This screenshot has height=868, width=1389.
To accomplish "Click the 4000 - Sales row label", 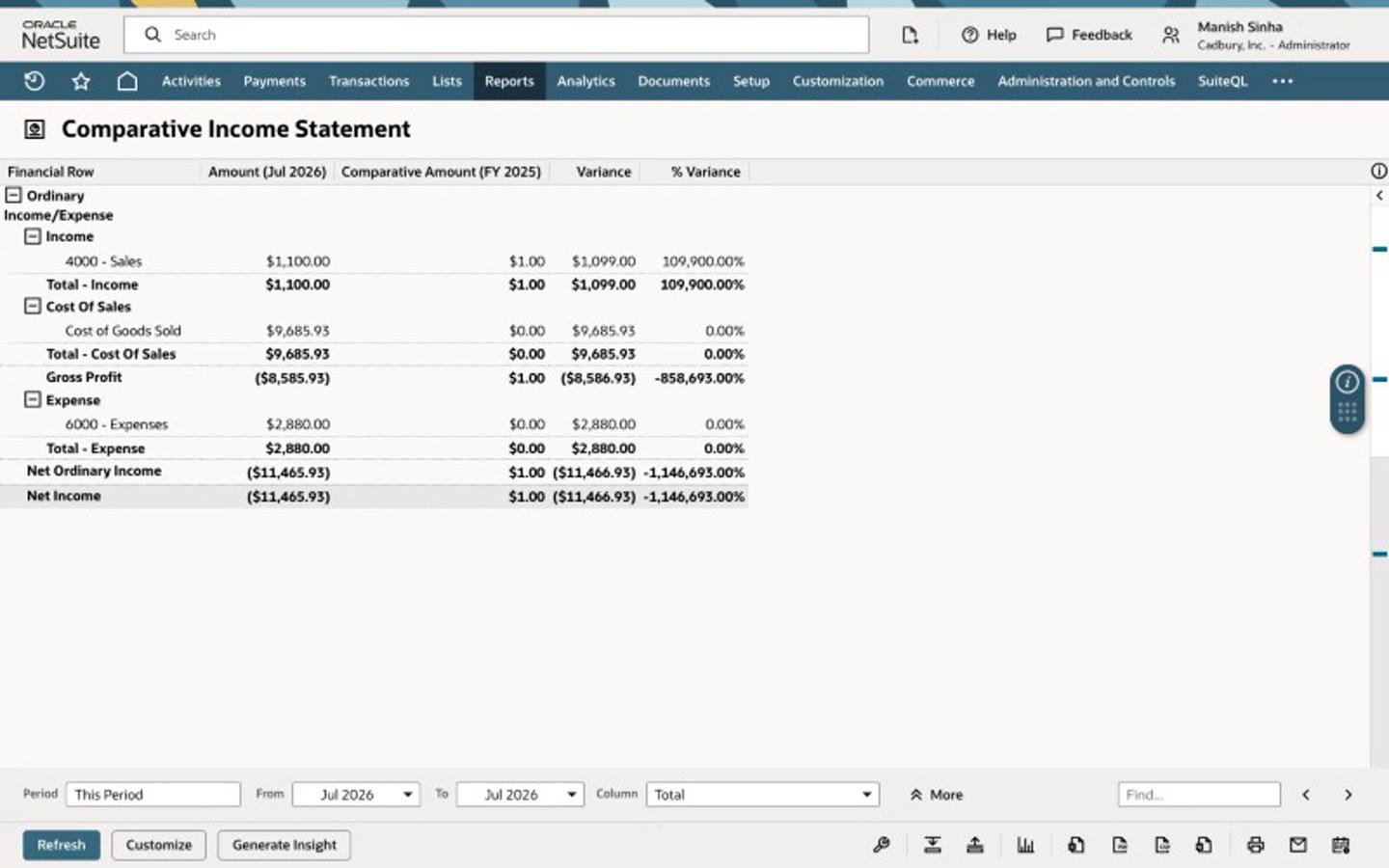I will [103, 261].
